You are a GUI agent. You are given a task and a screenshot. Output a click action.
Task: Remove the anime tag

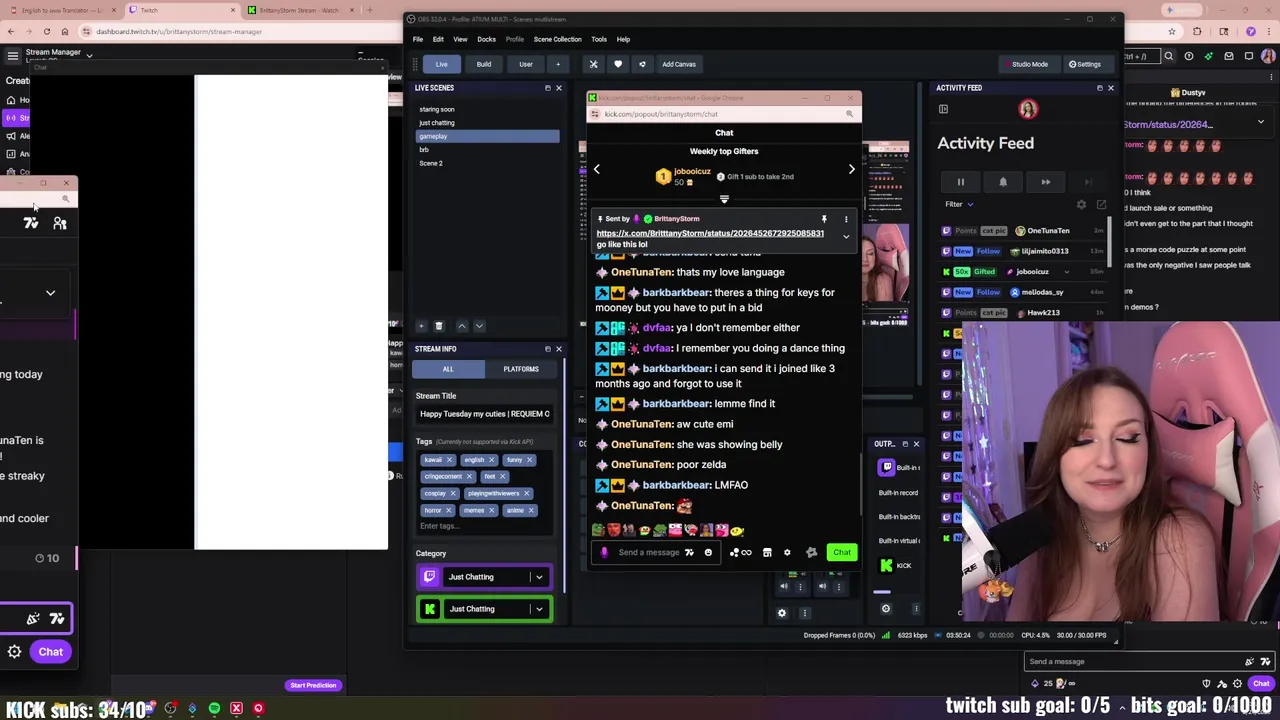tap(531, 510)
